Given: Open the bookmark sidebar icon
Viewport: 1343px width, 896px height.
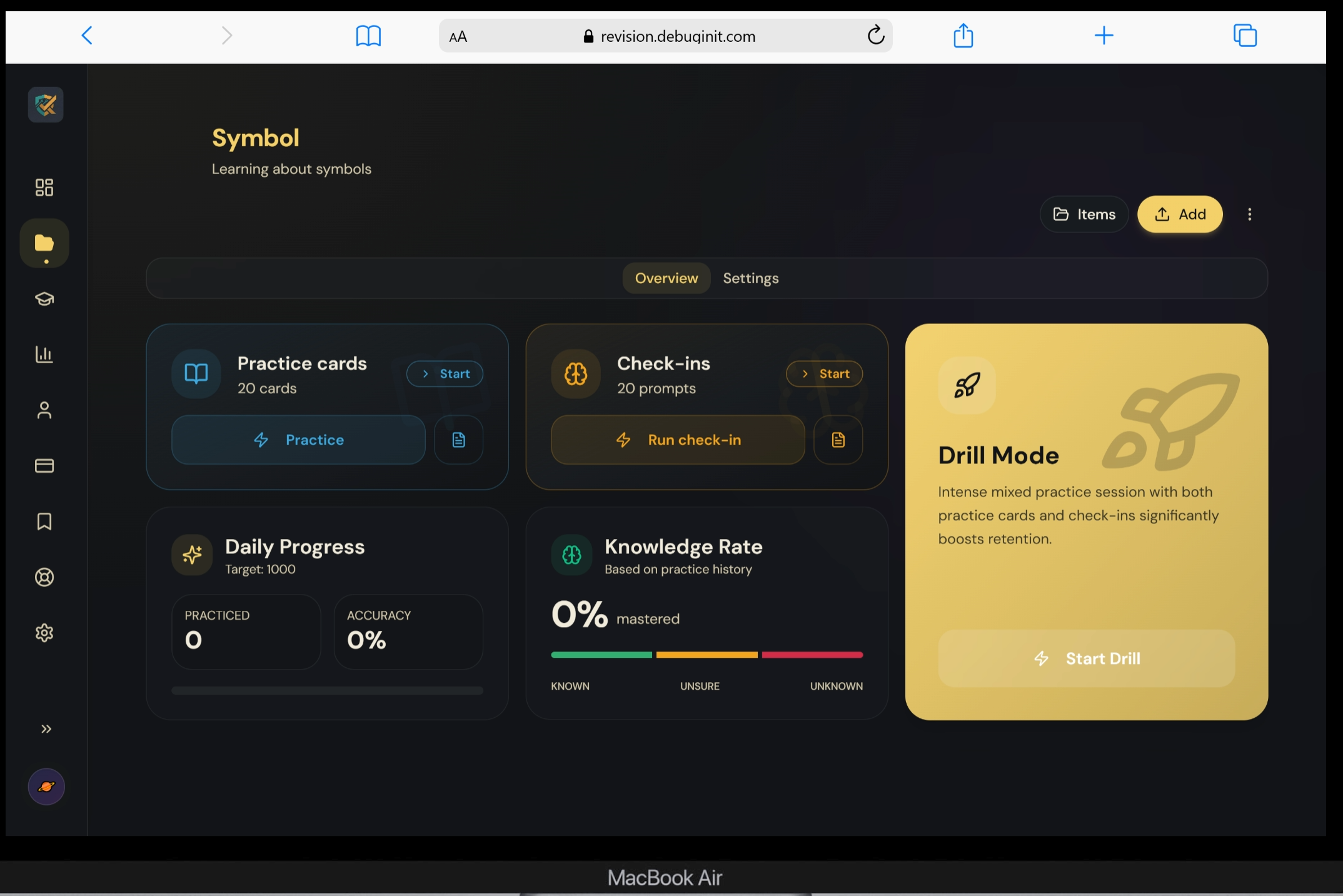Looking at the screenshot, I should pyautogui.click(x=44, y=521).
